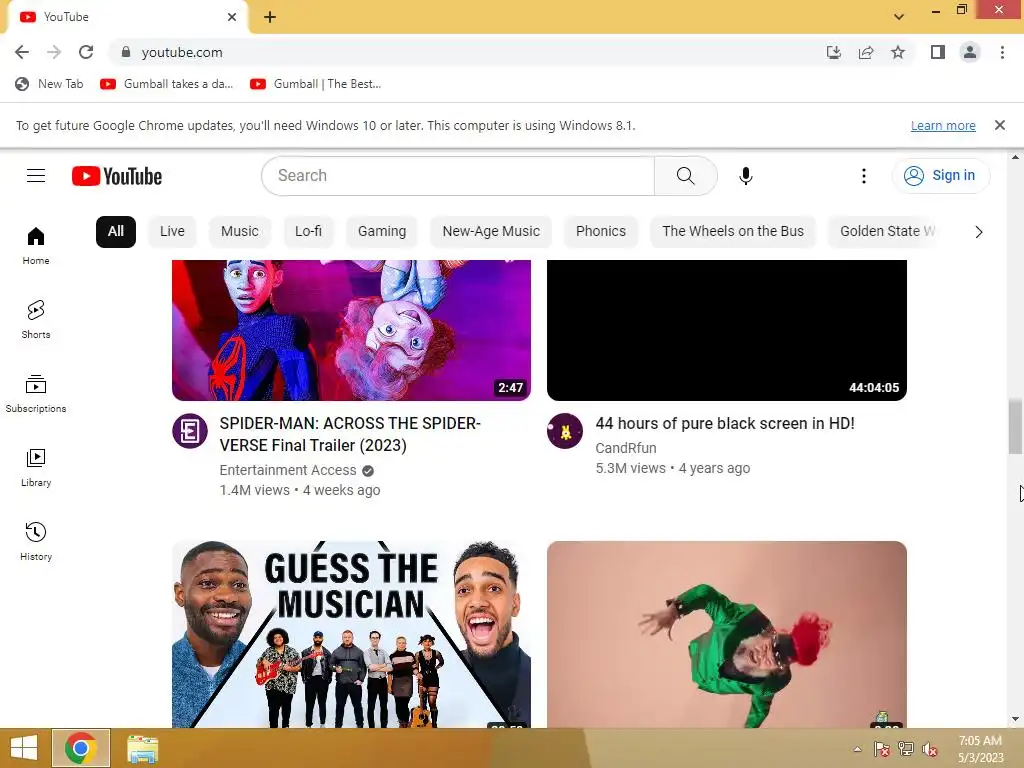The height and width of the screenshot is (768, 1024).
Task: Click the YouTube logo
Action: (117, 176)
